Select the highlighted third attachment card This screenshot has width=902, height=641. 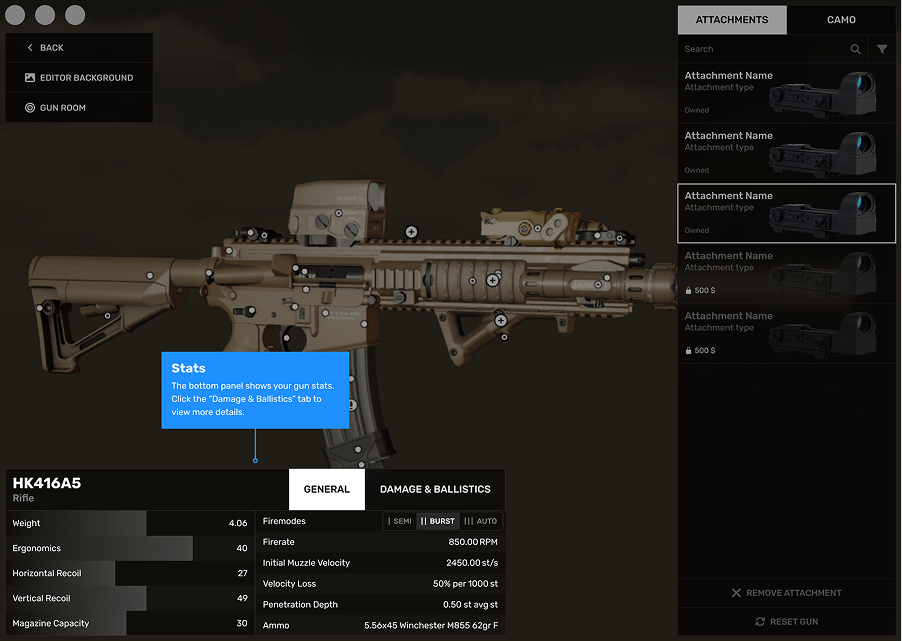(x=786, y=213)
